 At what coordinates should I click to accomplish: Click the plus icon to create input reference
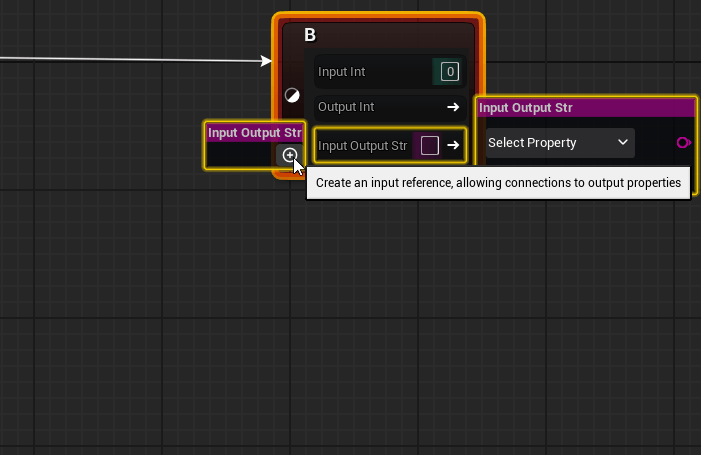pyautogui.click(x=289, y=155)
